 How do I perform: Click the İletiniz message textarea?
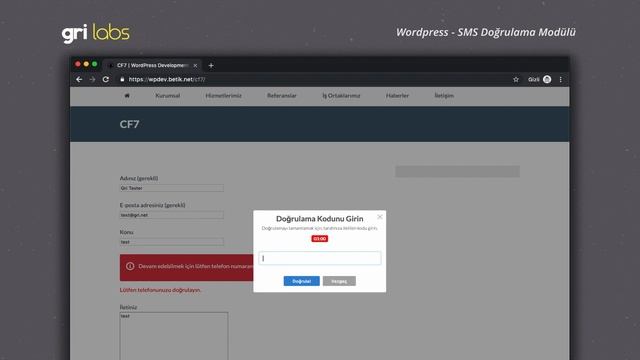coord(174,336)
